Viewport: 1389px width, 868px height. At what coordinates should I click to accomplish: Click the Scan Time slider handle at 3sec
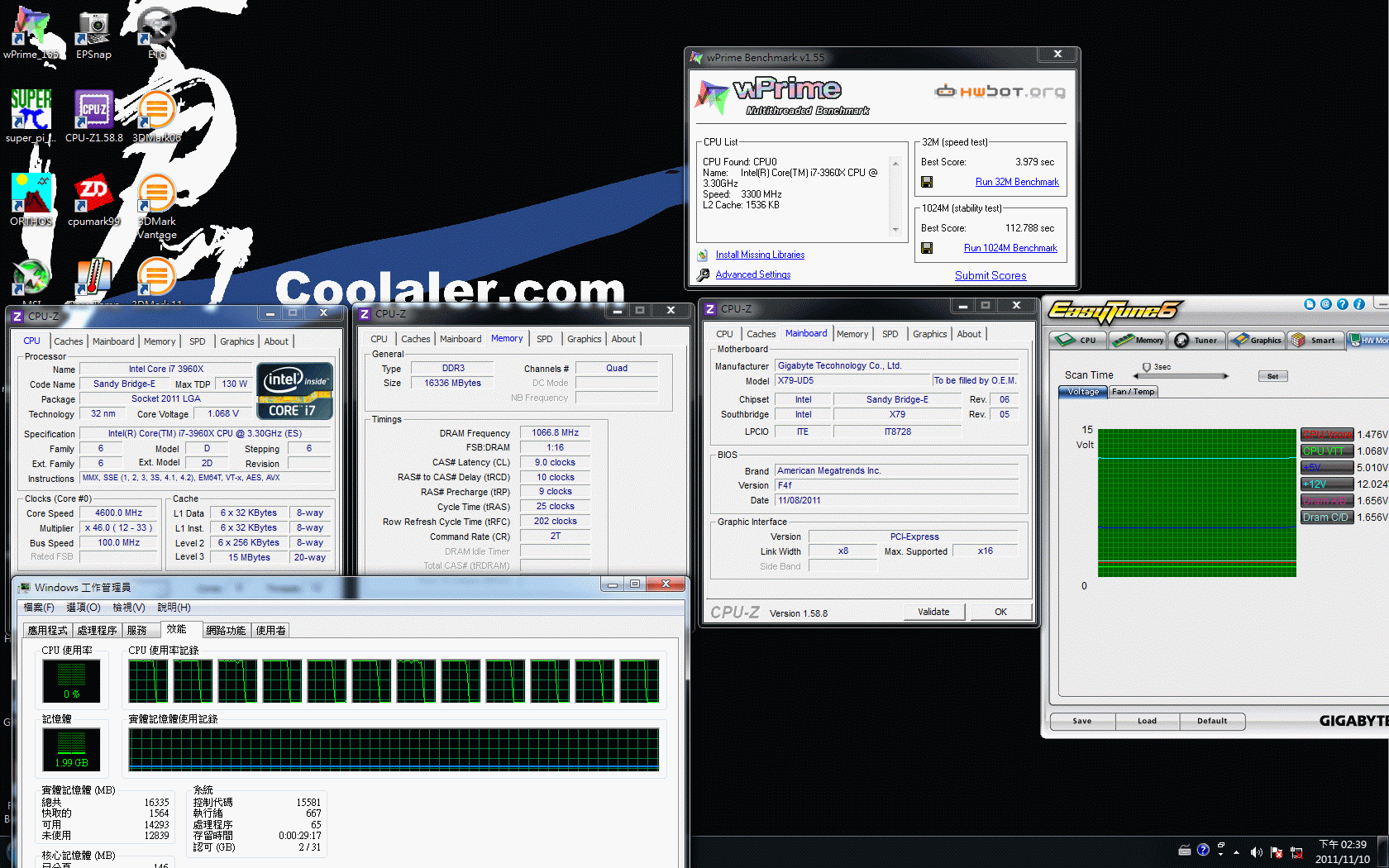[1147, 368]
